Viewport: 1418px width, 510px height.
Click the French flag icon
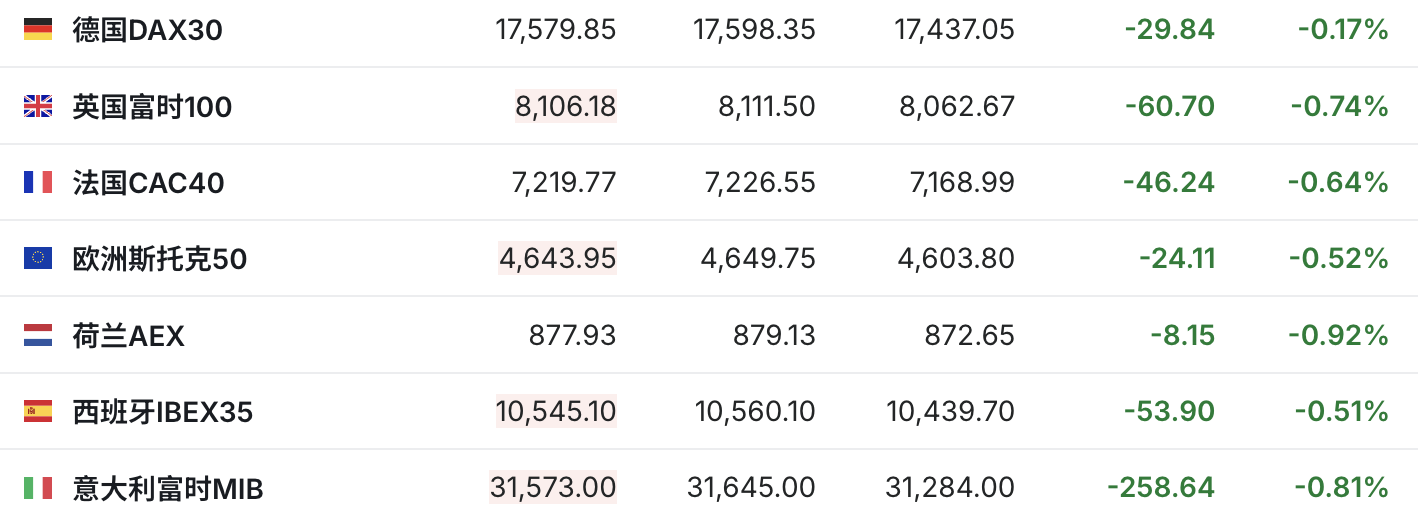coord(38,182)
